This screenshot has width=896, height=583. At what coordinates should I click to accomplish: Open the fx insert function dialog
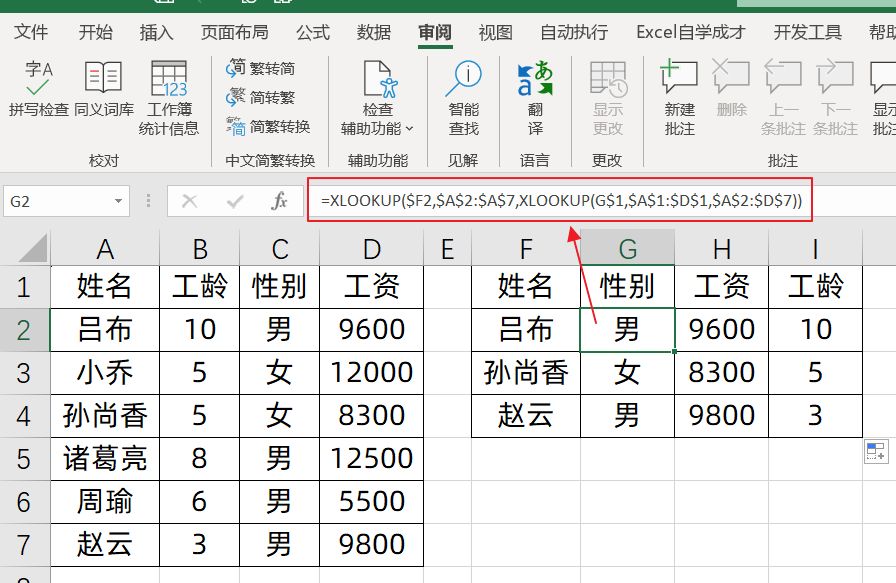click(x=279, y=201)
